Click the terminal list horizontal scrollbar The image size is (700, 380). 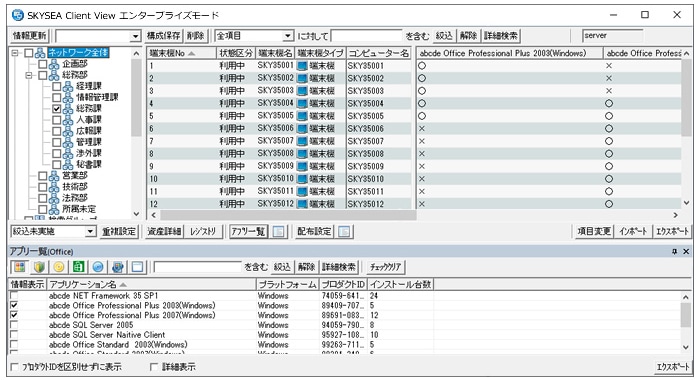(x=288, y=215)
